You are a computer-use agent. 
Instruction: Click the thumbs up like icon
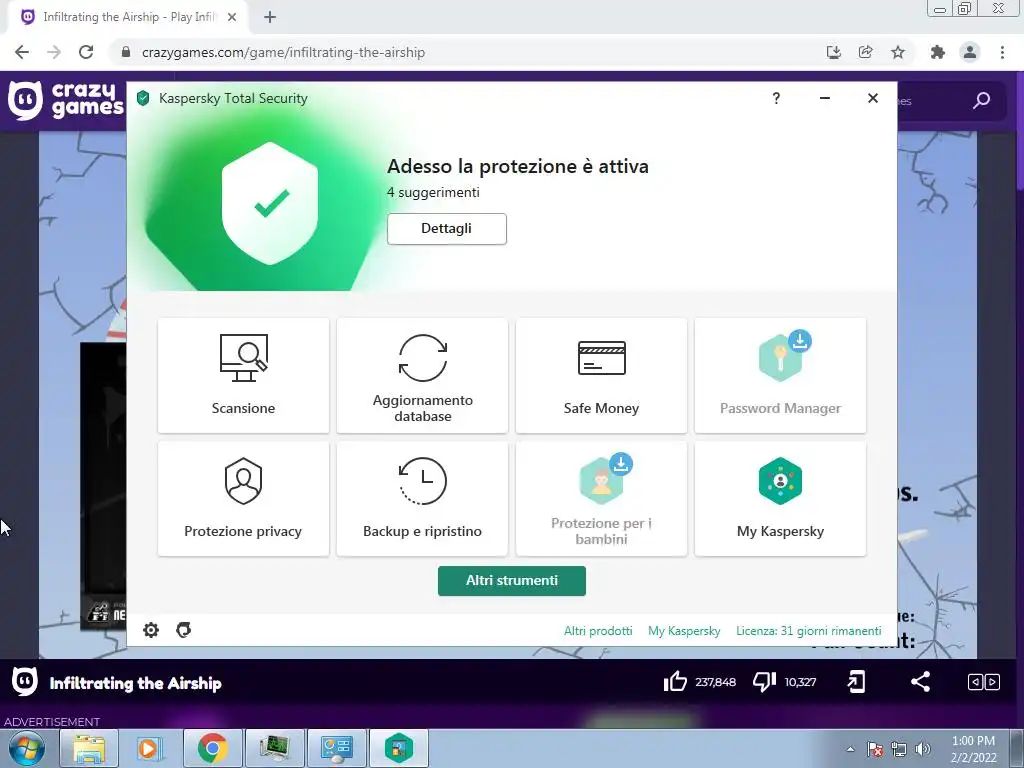point(675,682)
